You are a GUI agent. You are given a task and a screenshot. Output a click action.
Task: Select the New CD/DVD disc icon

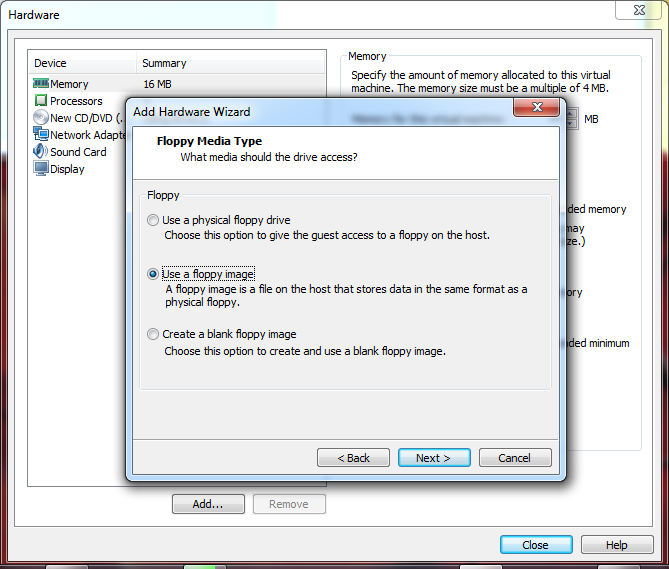(x=41, y=117)
